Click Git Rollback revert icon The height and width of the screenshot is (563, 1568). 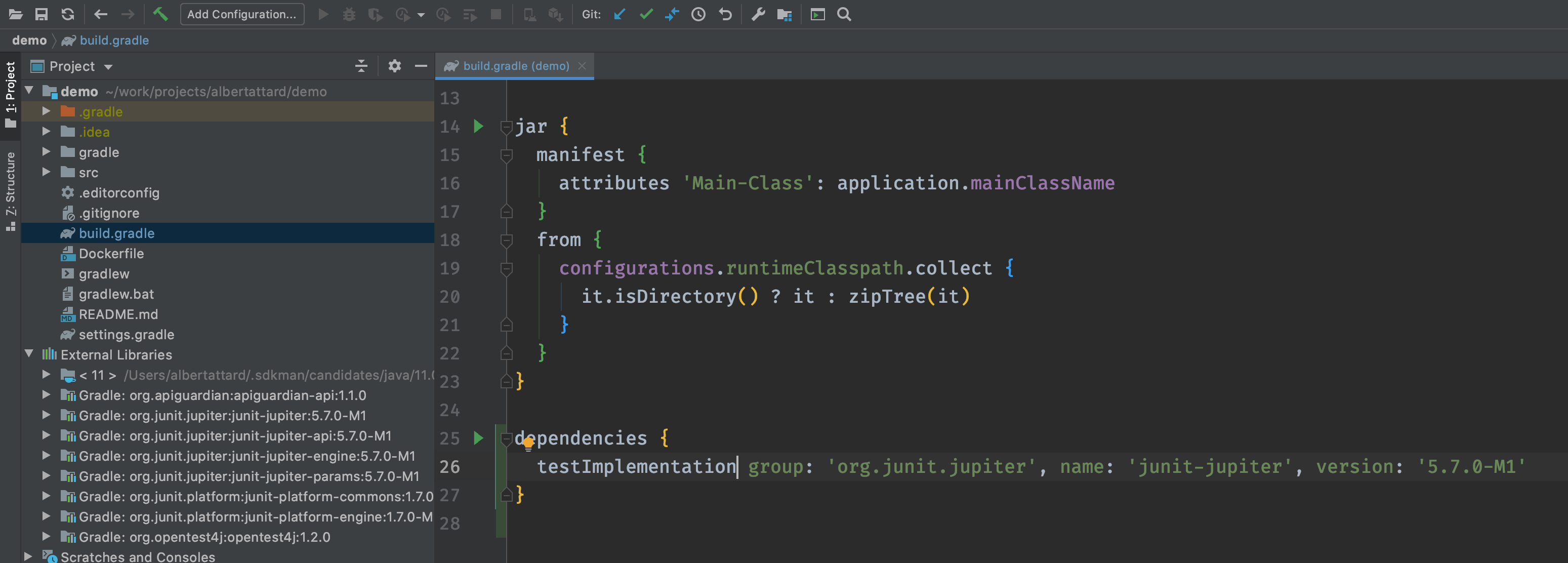(x=725, y=14)
